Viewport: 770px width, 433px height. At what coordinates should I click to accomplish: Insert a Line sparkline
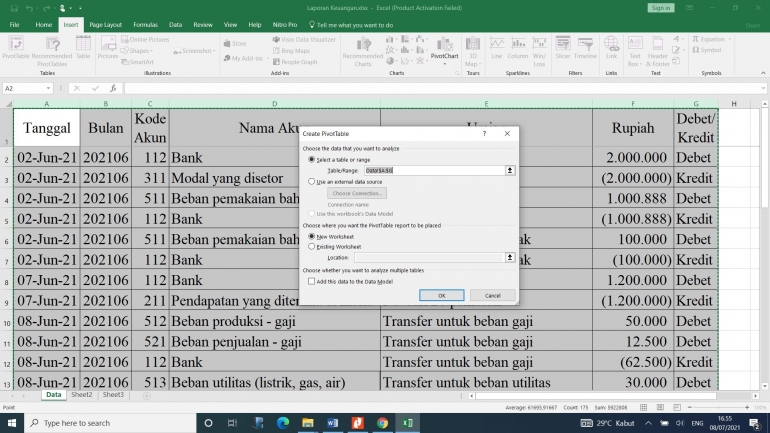pyautogui.click(x=496, y=48)
